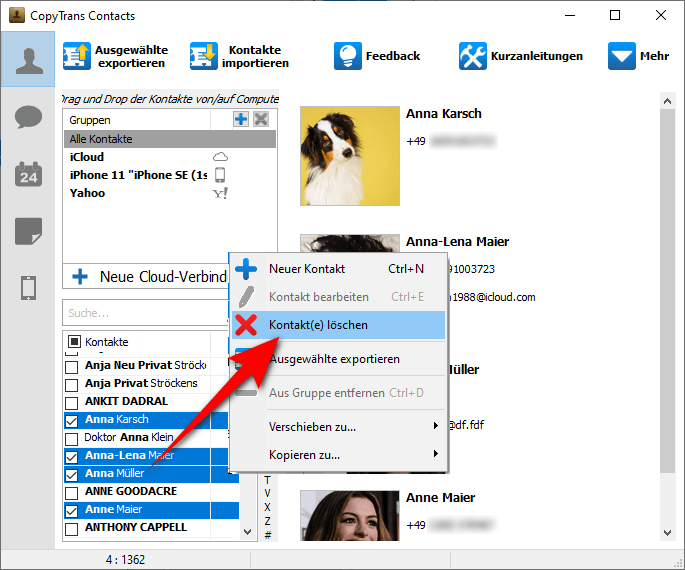Viewport: 685px width, 570px height.
Task: Click the pencil icon for Kontakt bearbeiten
Action: pyautogui.click(x=246, y=297)
